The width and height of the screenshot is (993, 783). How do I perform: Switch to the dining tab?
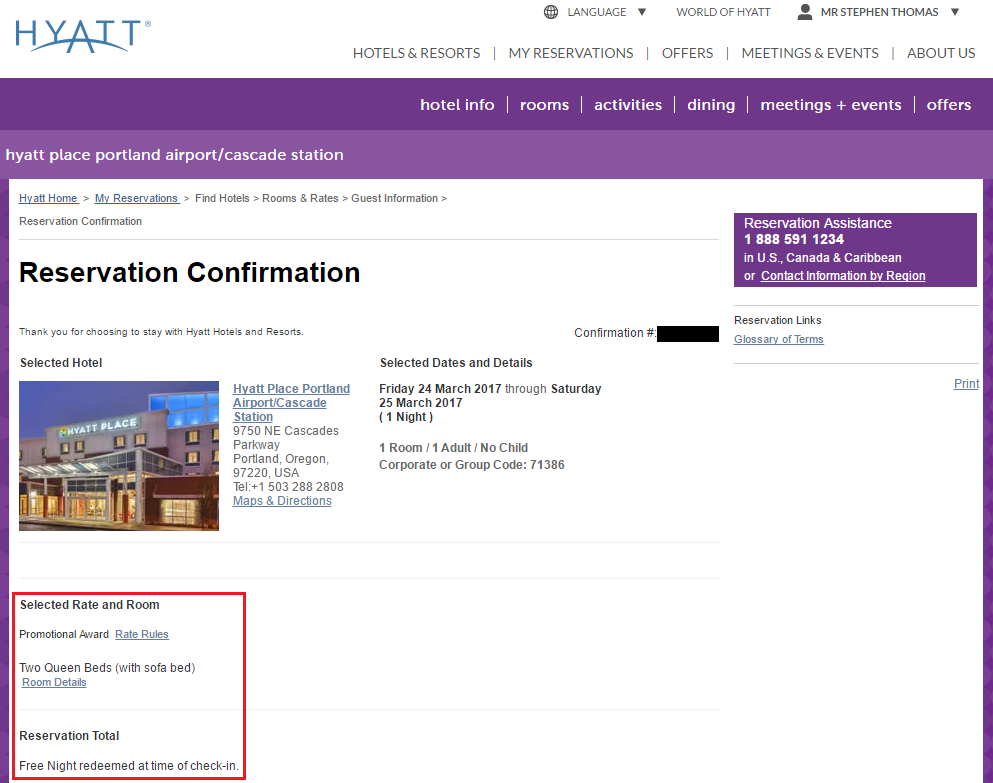pos(710,105)
